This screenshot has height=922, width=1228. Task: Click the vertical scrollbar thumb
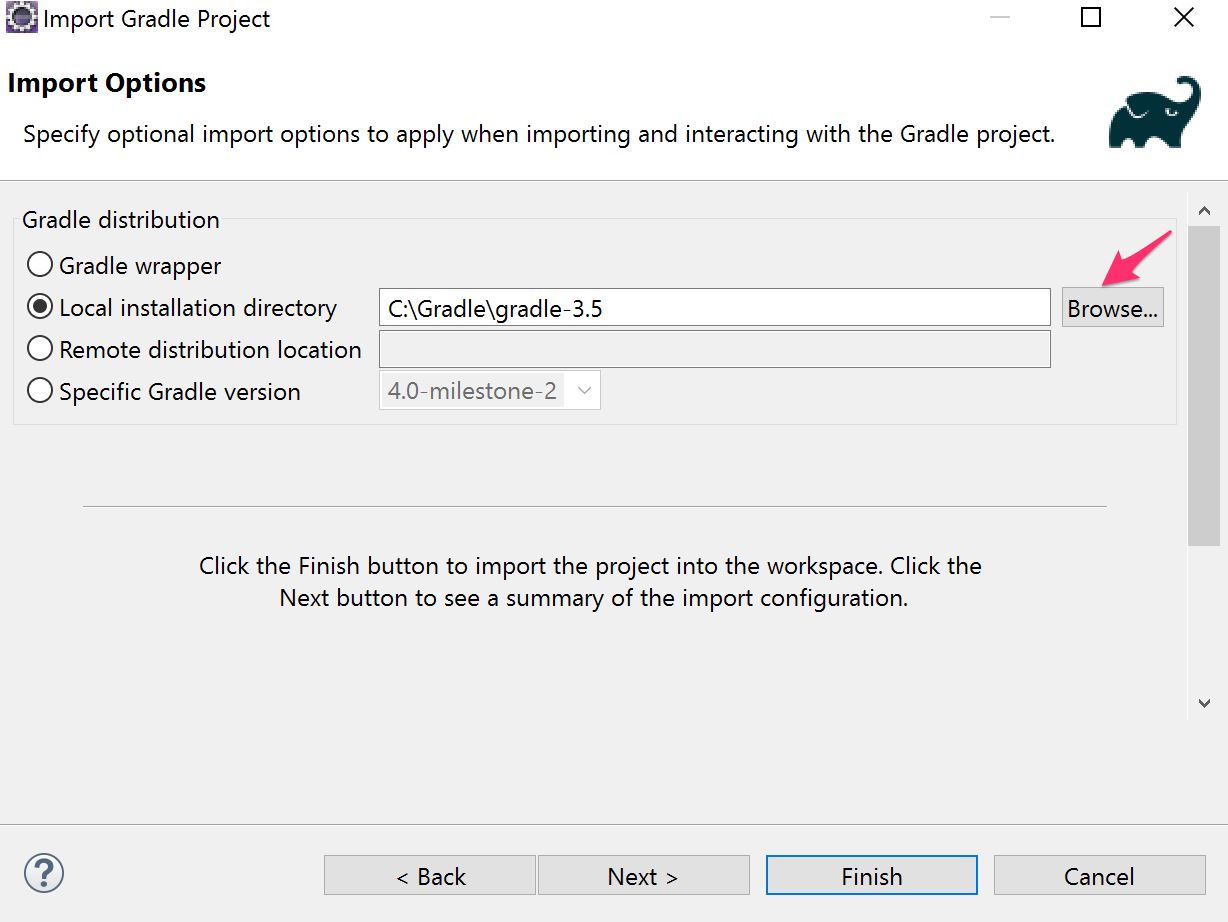click(1204, 385)
